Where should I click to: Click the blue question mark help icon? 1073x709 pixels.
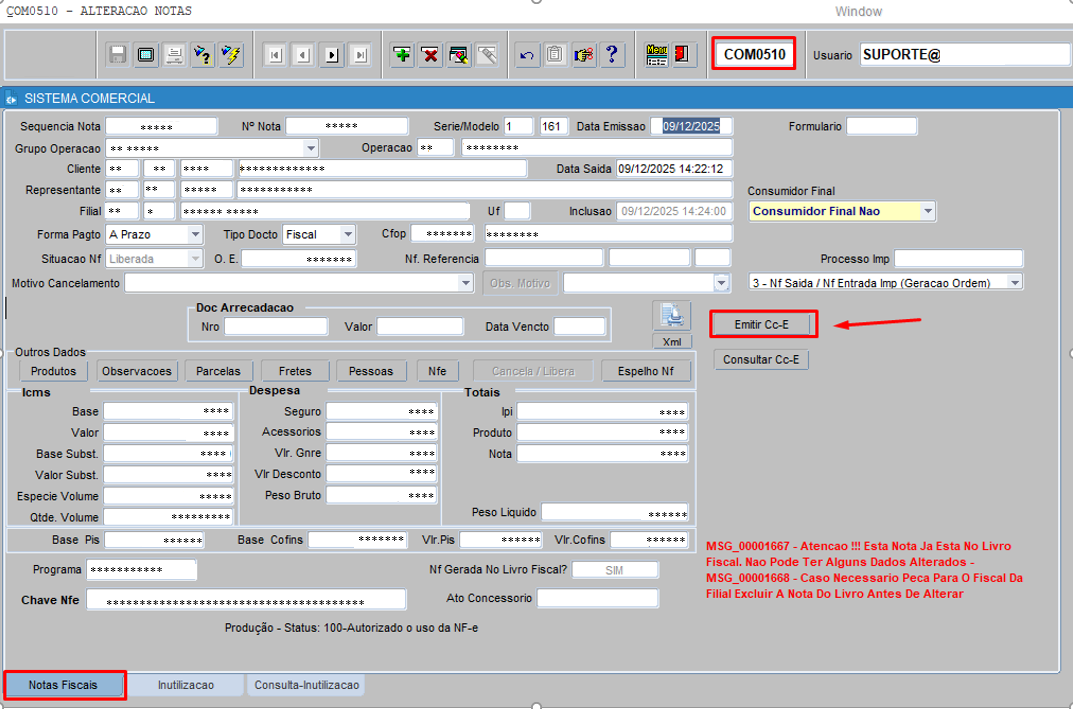pos(612,55)
